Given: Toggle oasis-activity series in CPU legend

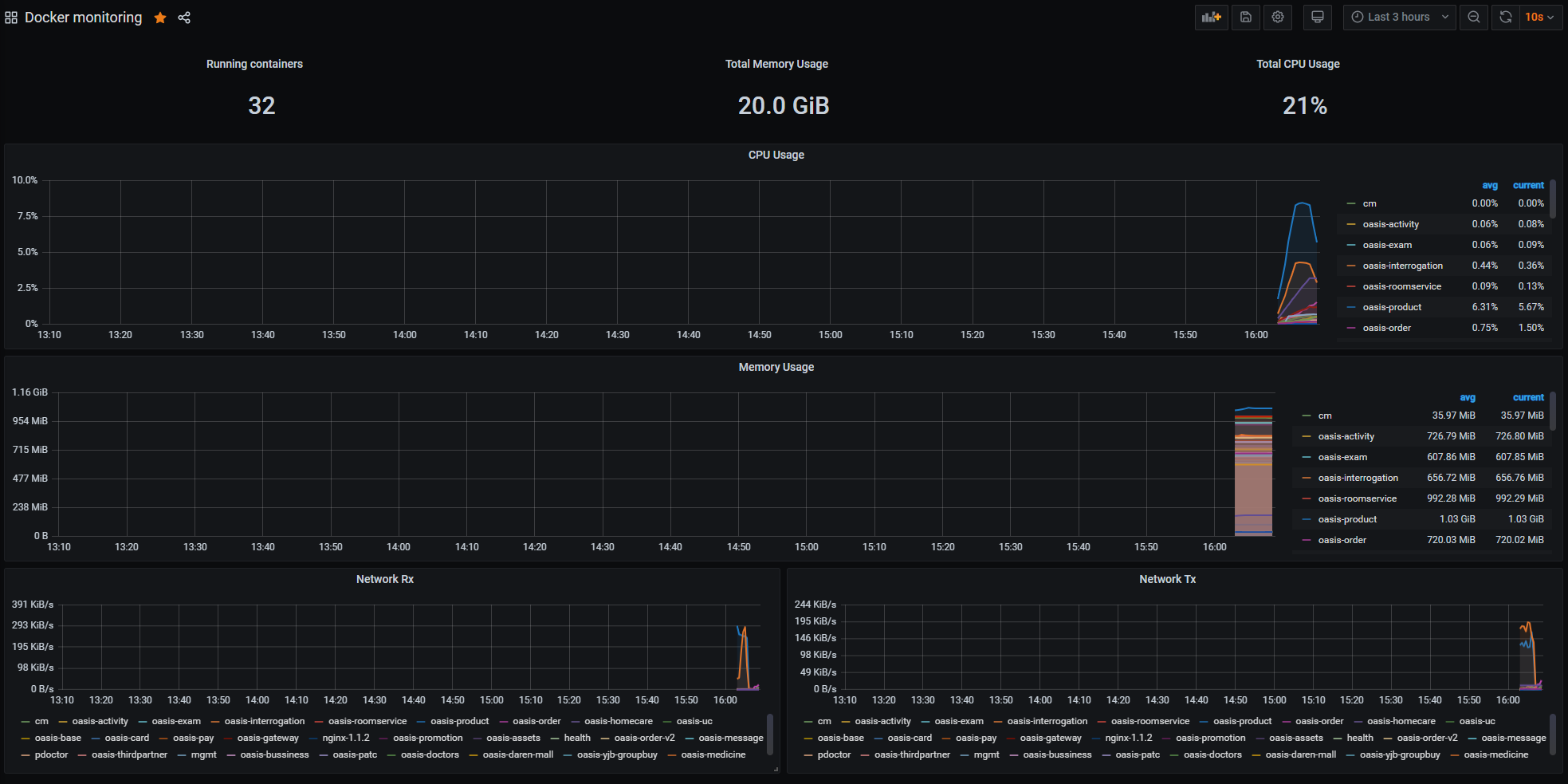Looking at the screenshot, I should [1390, 224].
